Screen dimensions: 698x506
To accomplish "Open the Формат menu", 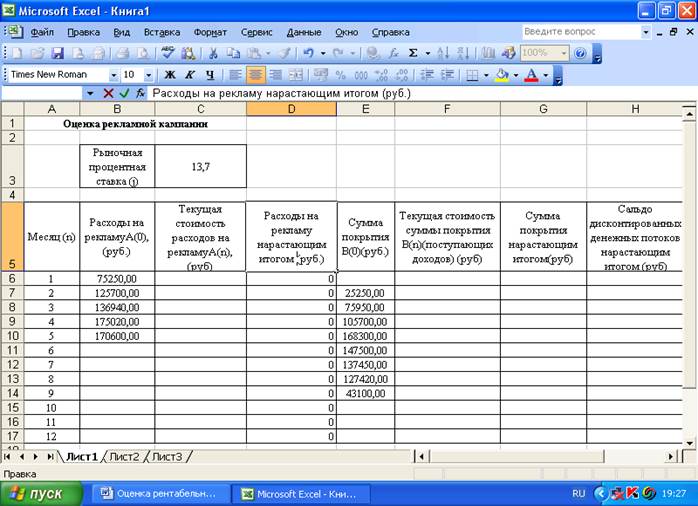I will click(210, 32).
